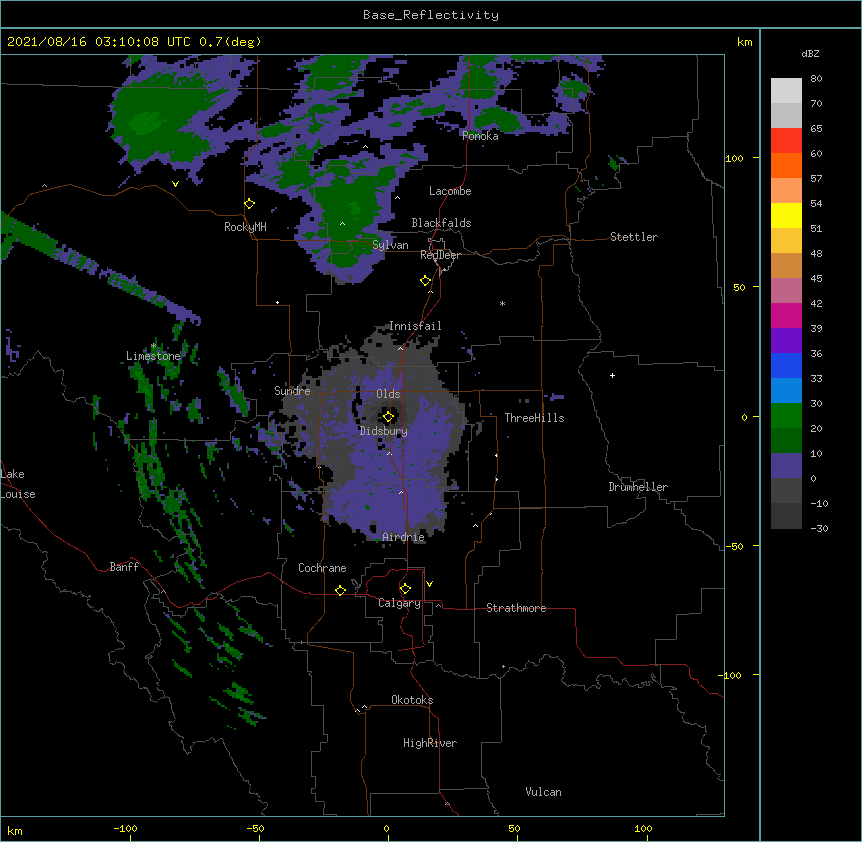Pick the yellow 54-51 dBZ legend swatch

(786, 215)
